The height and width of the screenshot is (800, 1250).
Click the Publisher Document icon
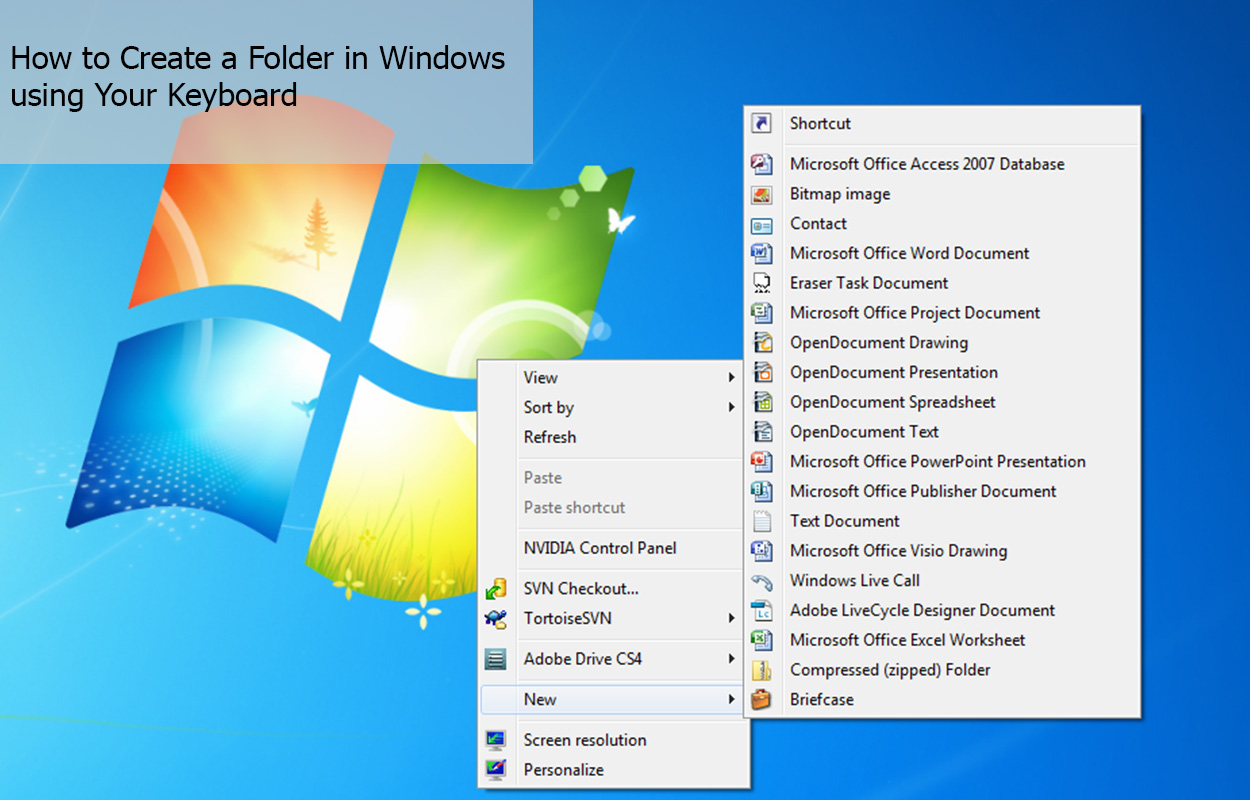click(762, 491)
